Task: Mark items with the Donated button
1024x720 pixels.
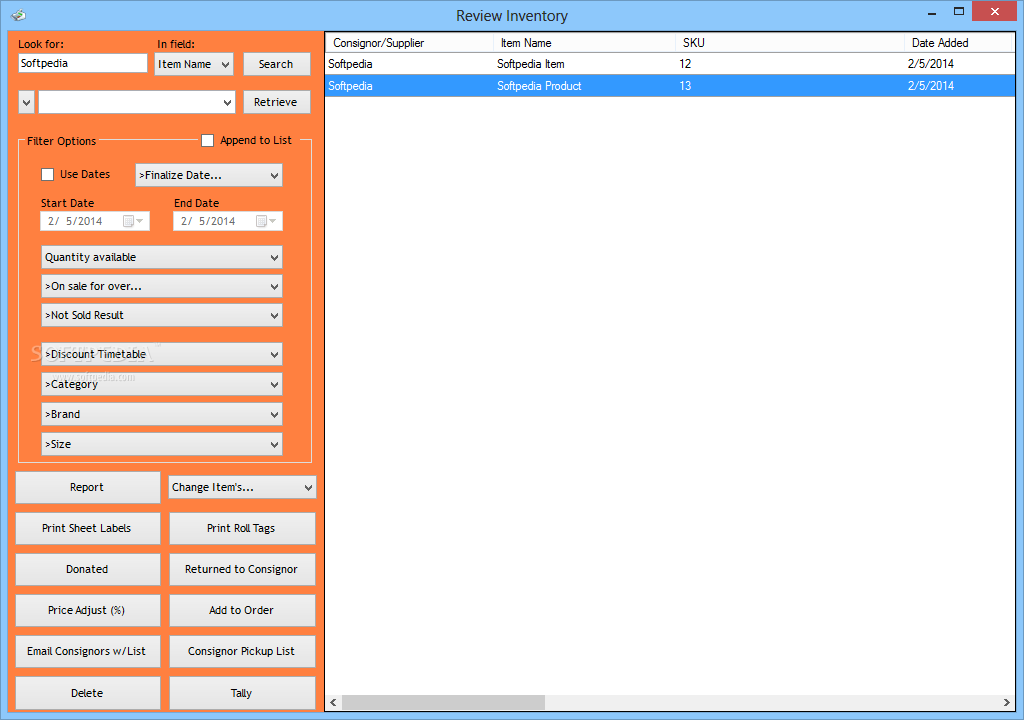Action: (88, 570)
